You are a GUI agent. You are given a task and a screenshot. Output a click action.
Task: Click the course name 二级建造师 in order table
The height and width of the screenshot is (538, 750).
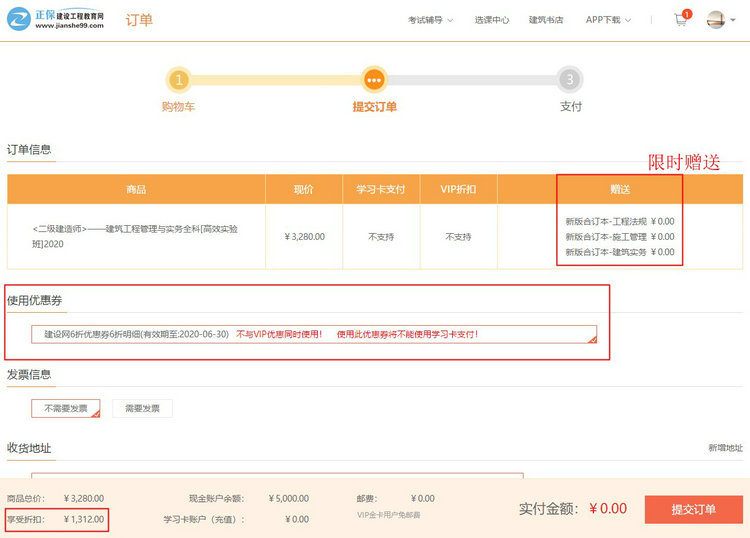click(135, 236)
